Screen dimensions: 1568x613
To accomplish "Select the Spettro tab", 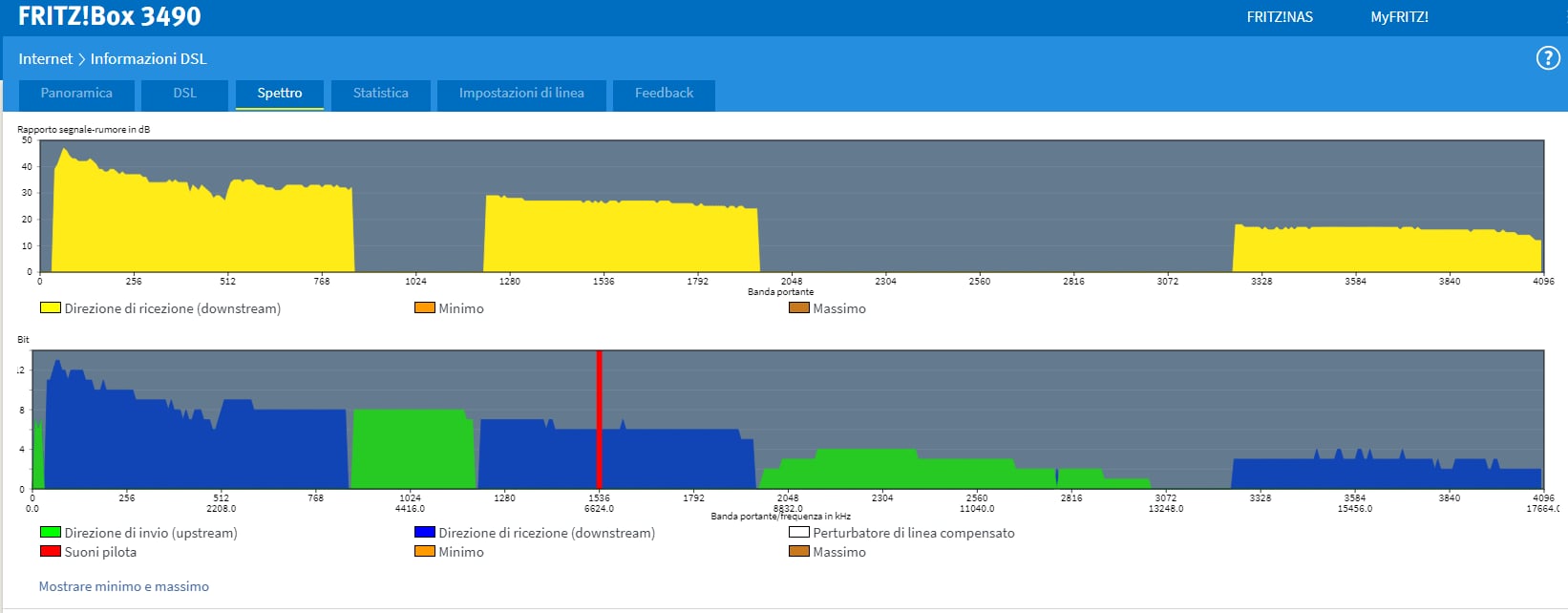I will coord(279,94).
